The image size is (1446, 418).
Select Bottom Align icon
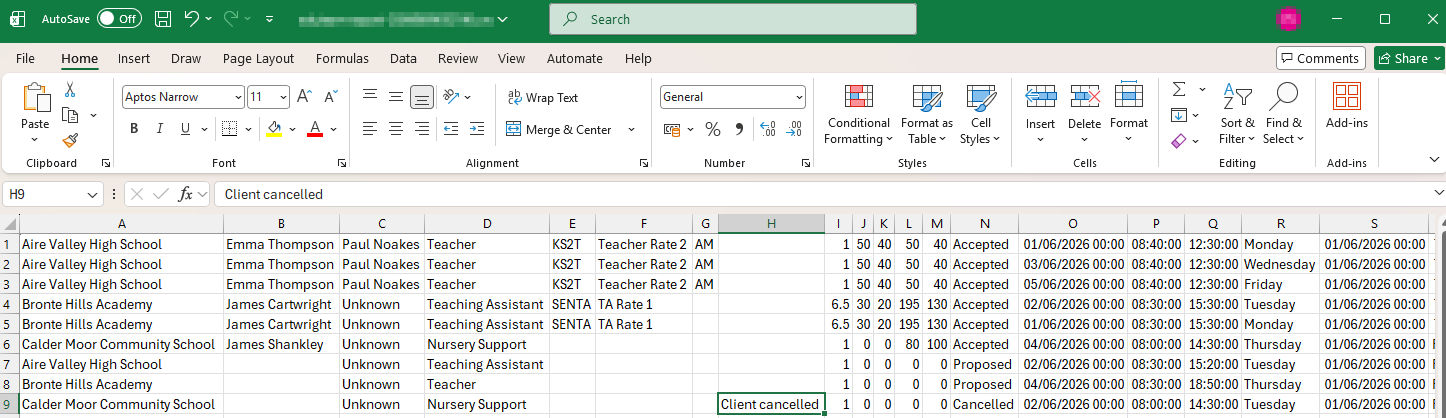pos(422,97)
